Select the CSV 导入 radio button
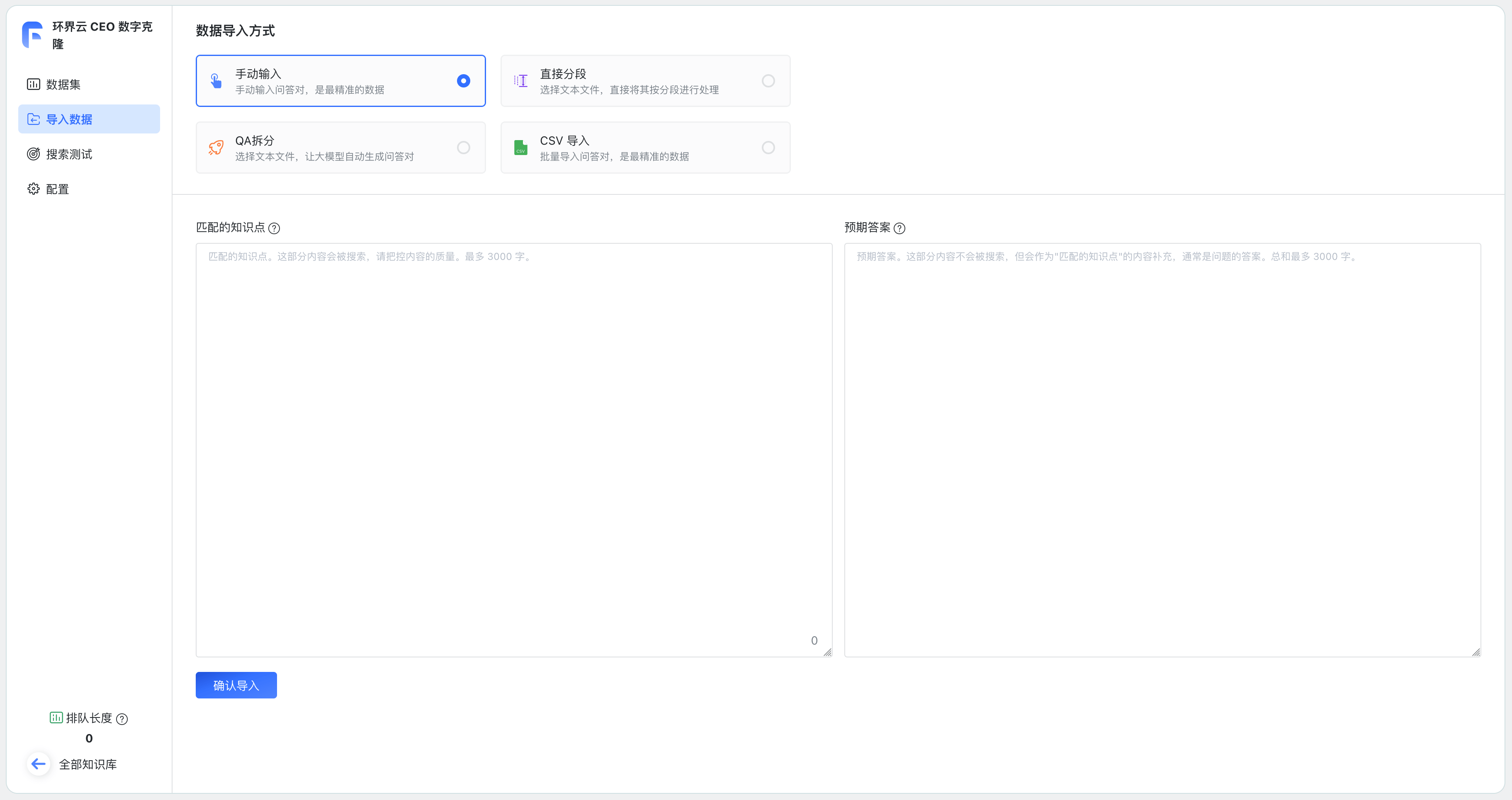 point(768,148)
